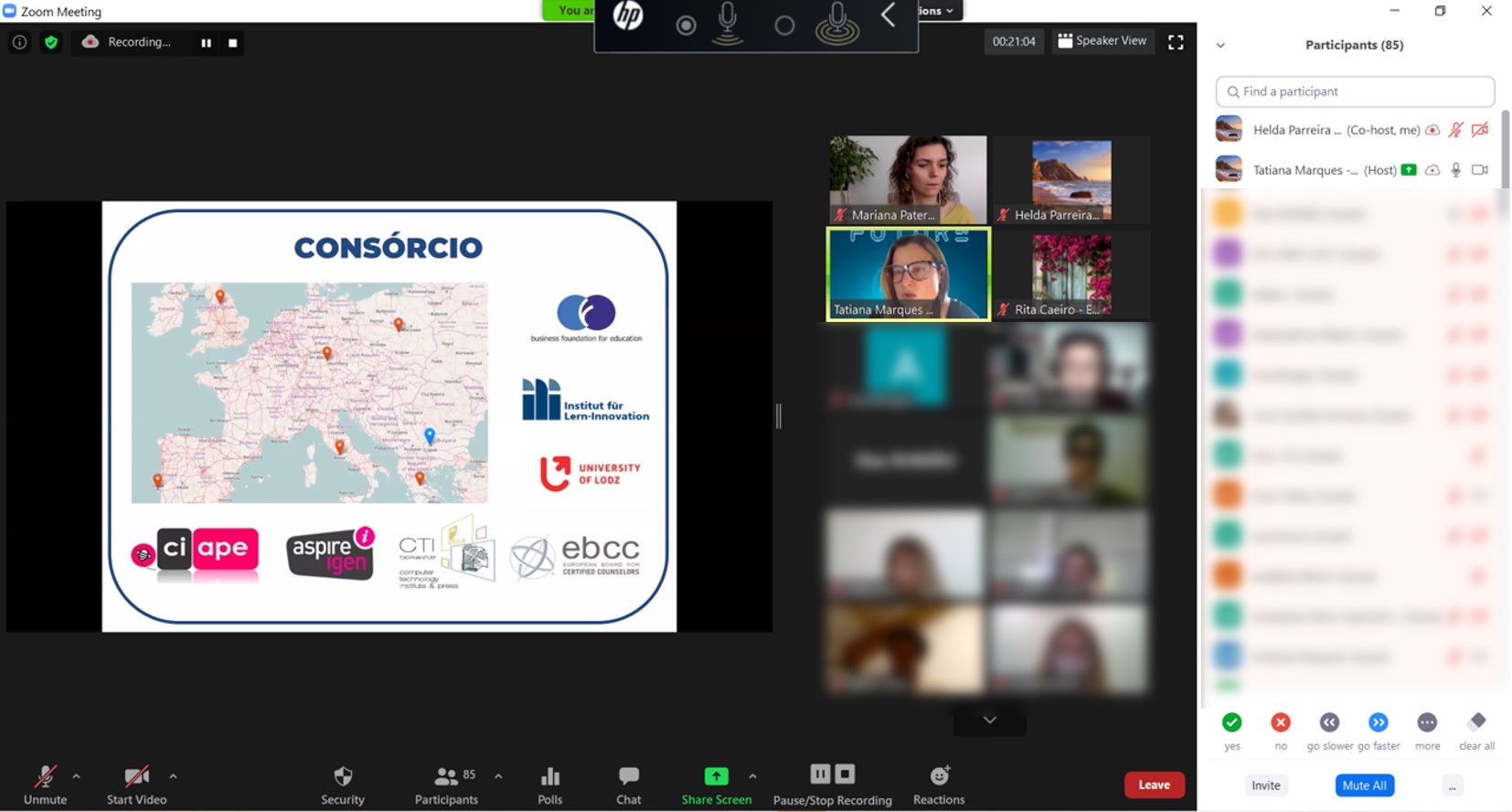The height and width of the screenshot is (812, 1512).
Task: Open the video options caret beside Start Video
Action: [173, 776]
